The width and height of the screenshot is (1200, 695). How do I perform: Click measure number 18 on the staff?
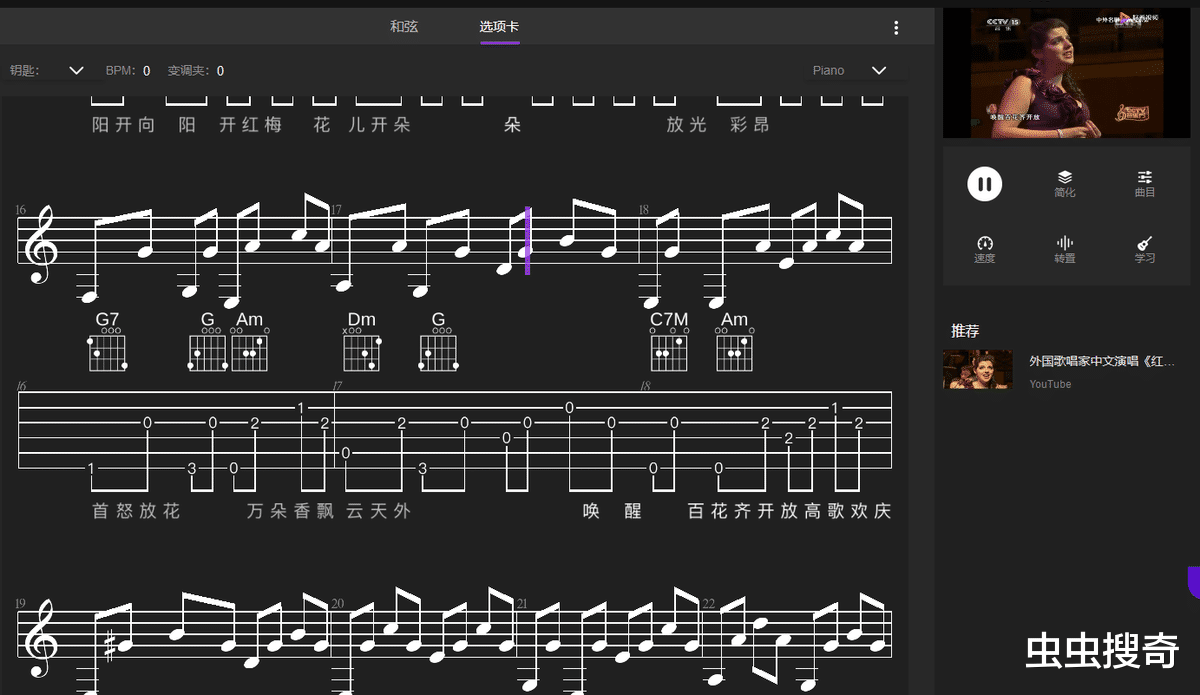point(644,210)
